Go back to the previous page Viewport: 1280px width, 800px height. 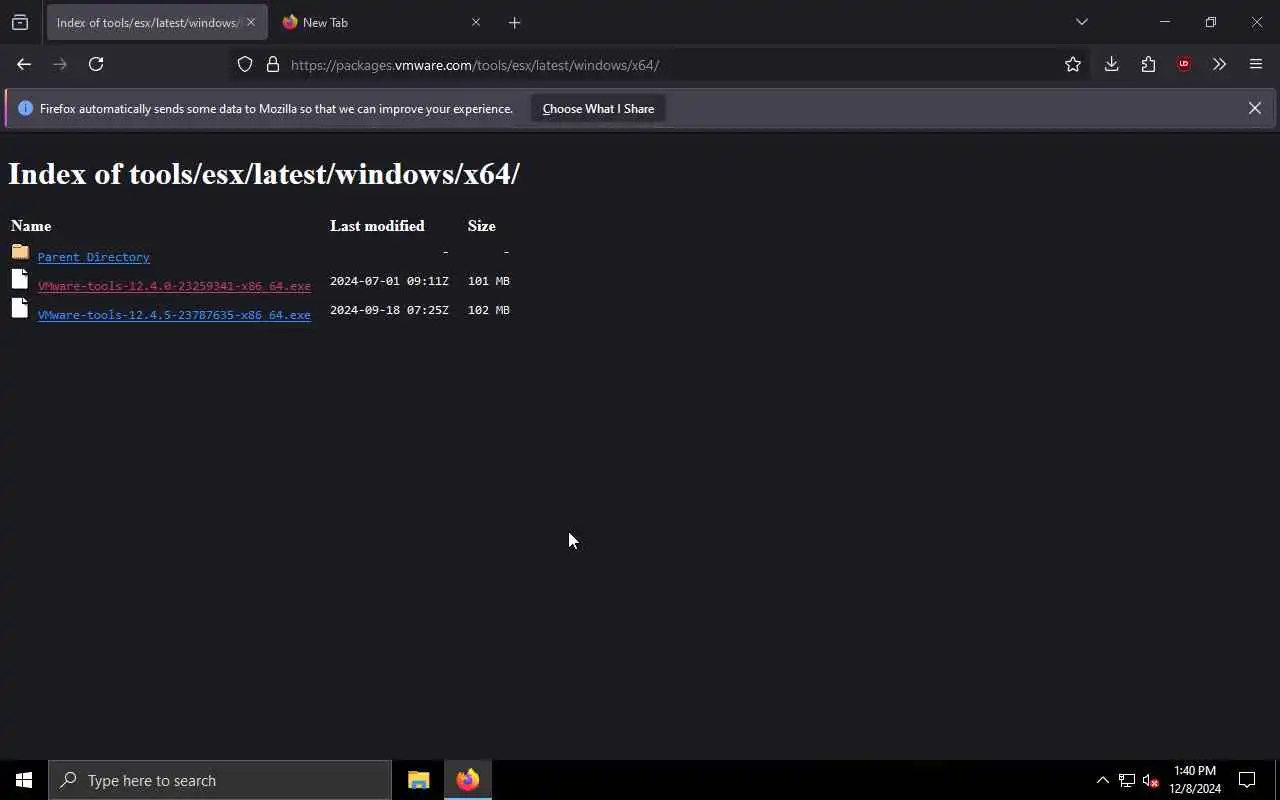(x=24, y=64)
